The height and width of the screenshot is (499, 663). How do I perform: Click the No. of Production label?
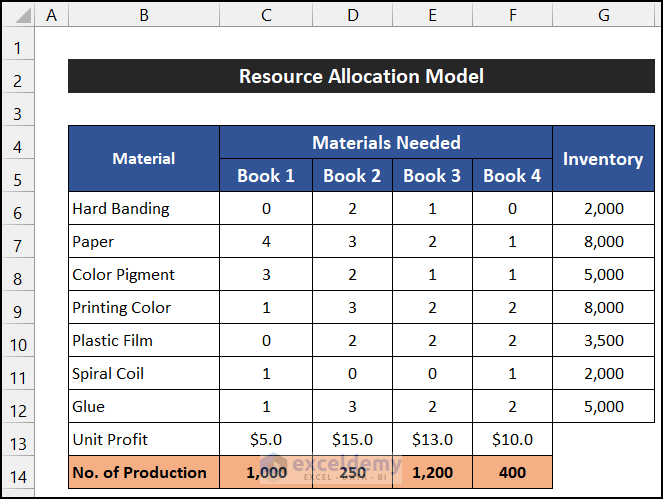tap(144, 472)
